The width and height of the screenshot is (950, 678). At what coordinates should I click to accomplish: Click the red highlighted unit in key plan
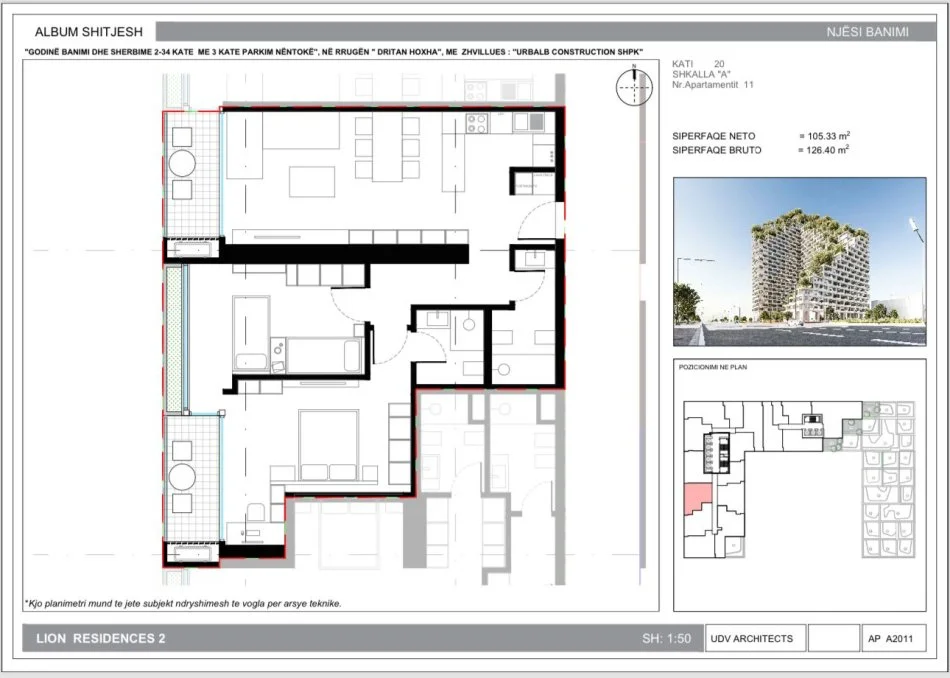click(697, 497)
